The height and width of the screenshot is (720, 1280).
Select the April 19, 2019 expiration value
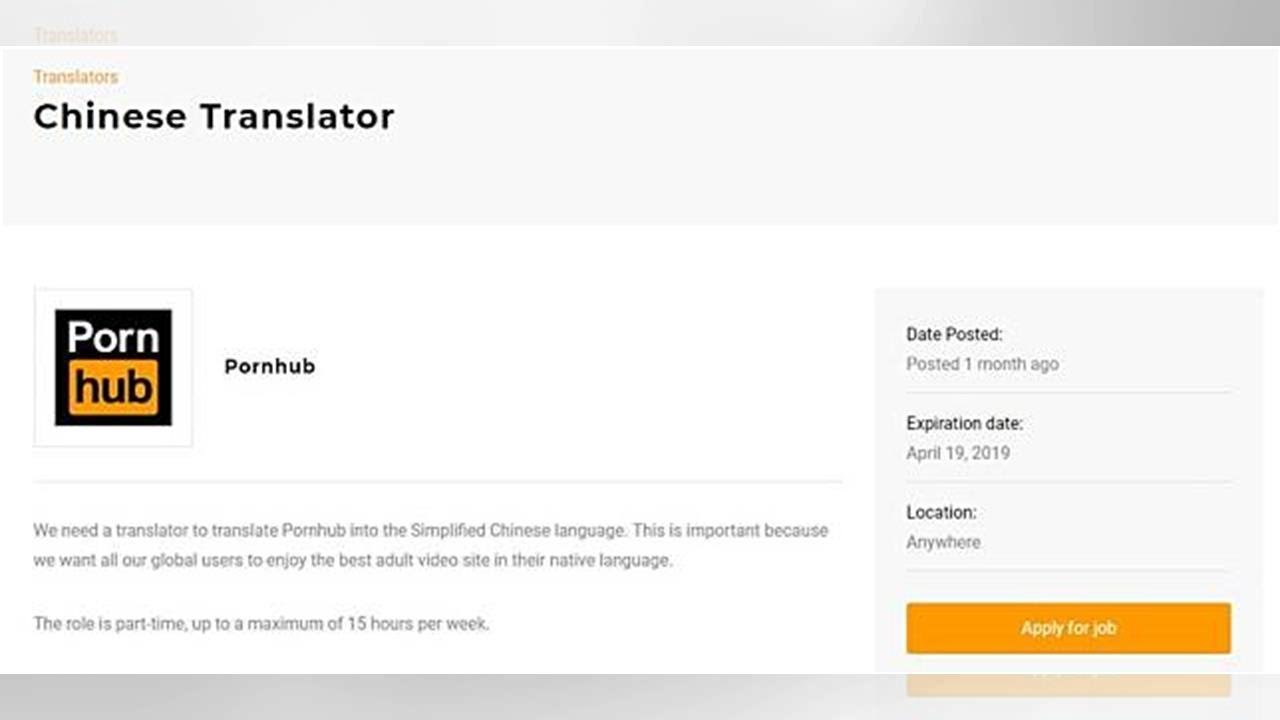[958, 453]
